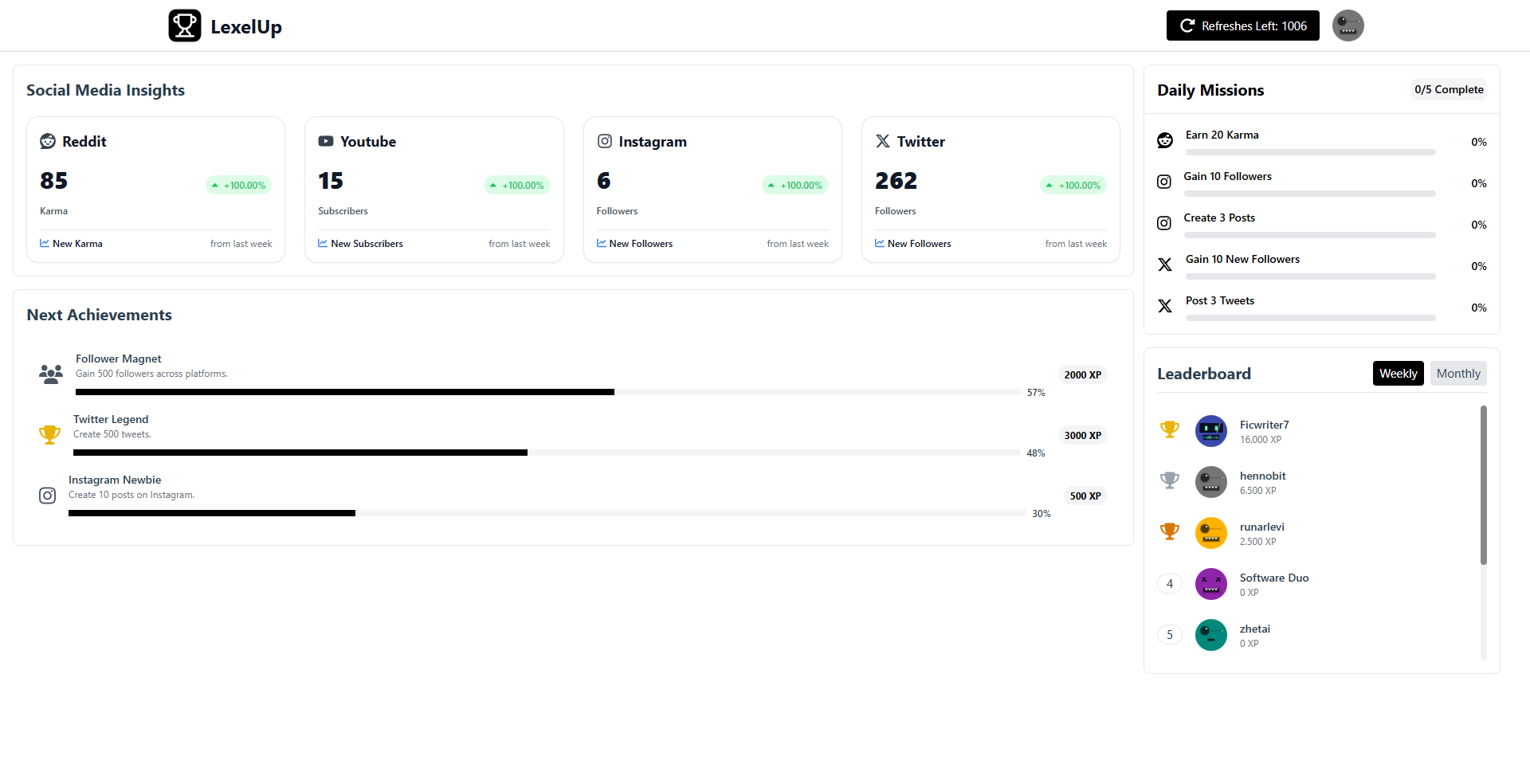
Task: Click the Earn 20 Karma progress bar
Action: 1311,152
